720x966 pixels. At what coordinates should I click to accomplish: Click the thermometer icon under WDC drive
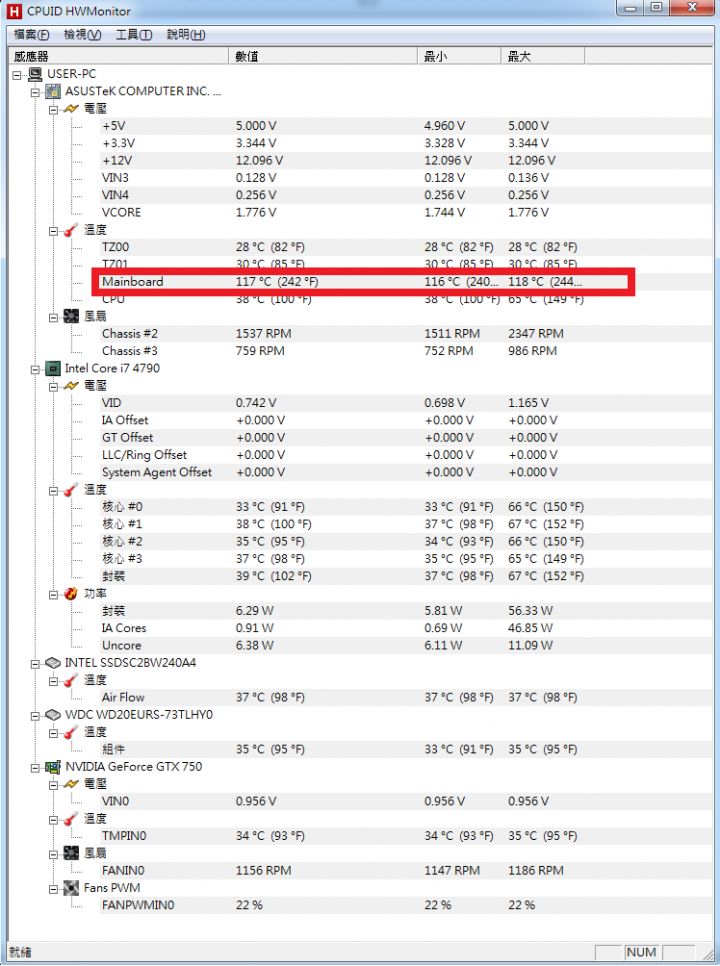pyautogui.click(x=71, y=732)
